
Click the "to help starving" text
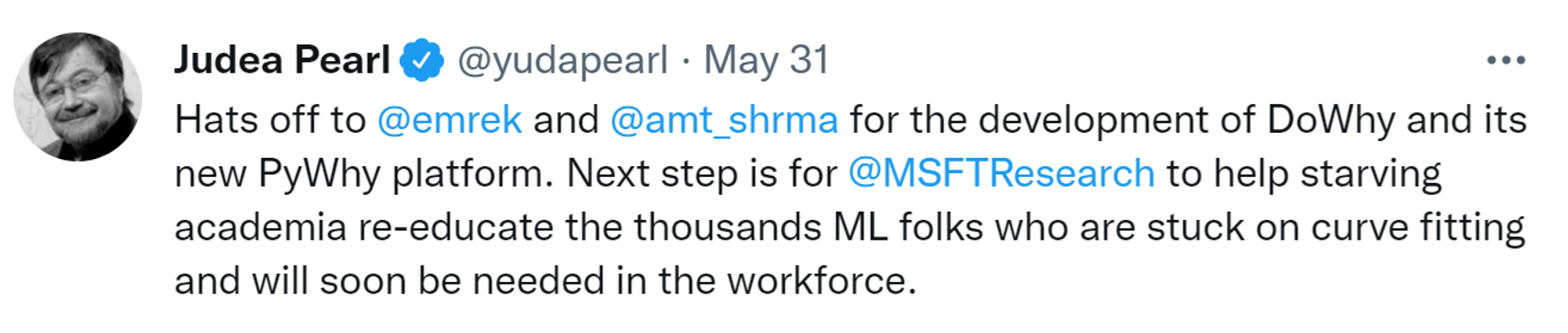[x=1304, y=174]
